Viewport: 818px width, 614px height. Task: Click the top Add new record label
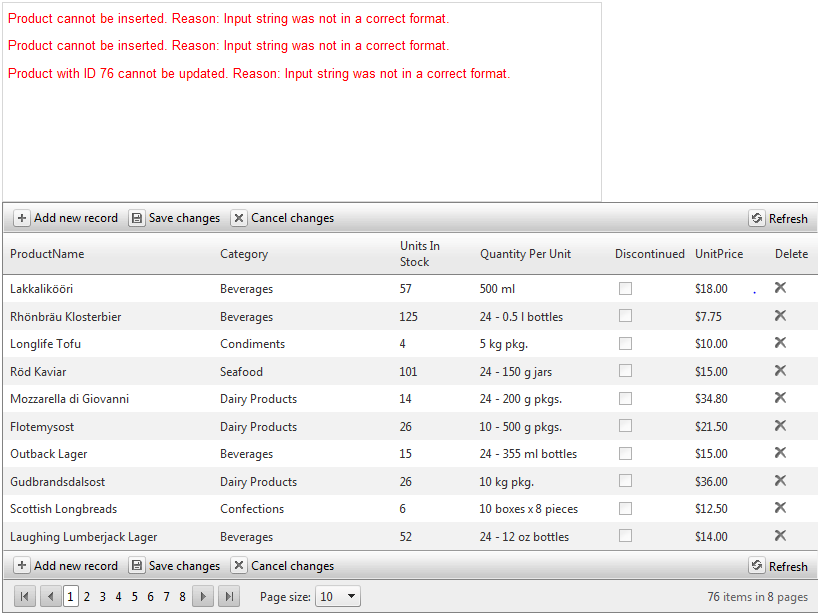click(76, 218)
